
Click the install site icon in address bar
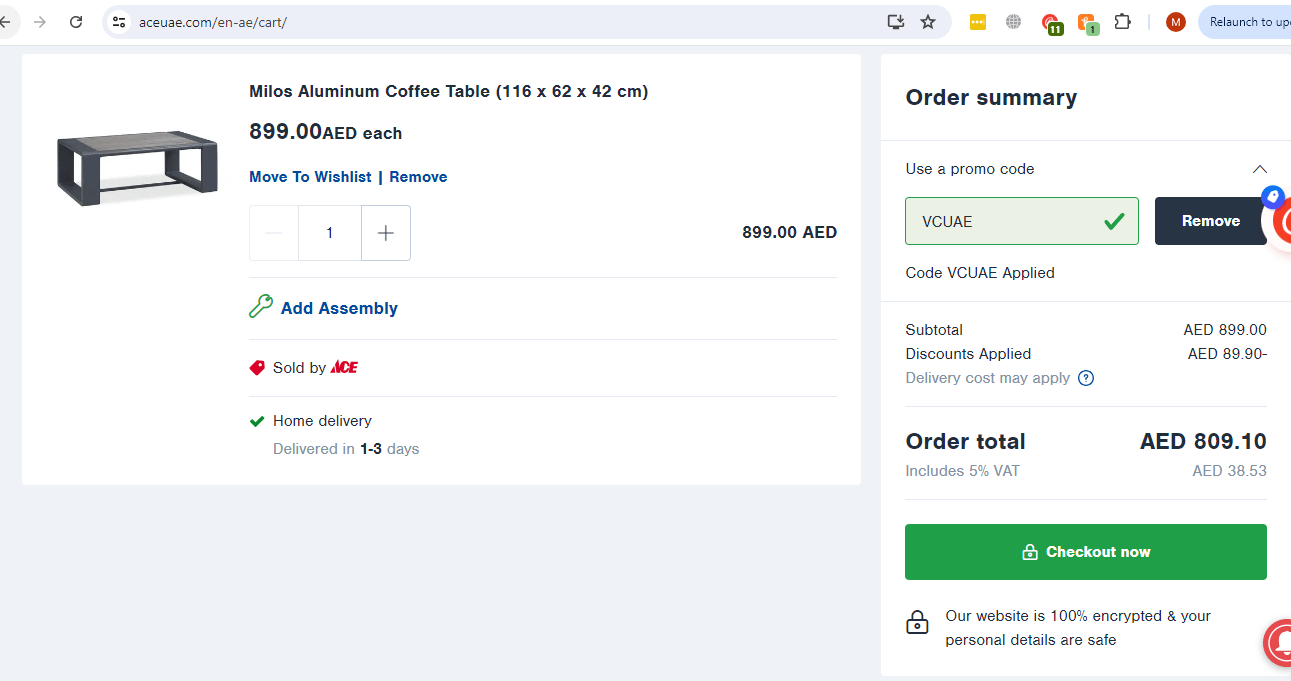(x=894, y=20)
